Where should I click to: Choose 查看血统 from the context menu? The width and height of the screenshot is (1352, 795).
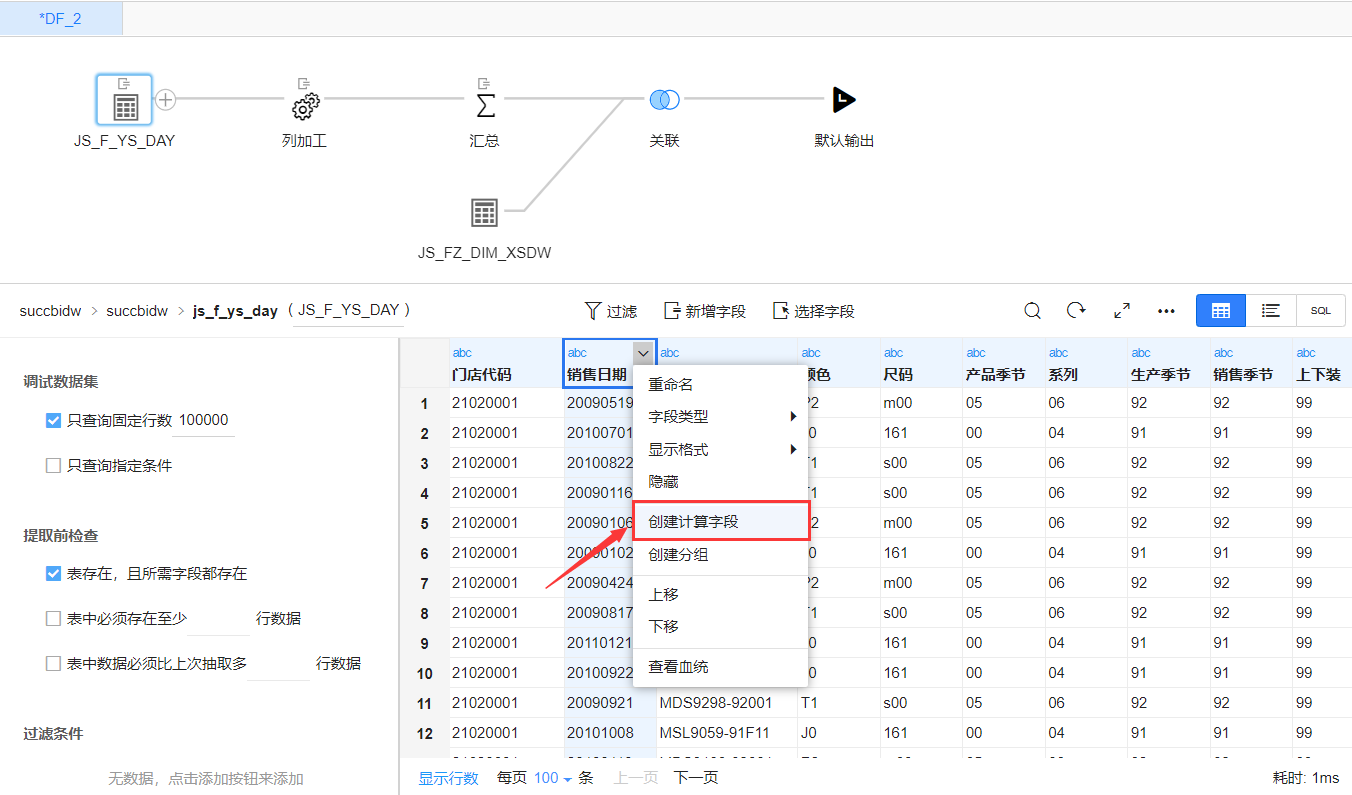(x=720, y=667)
